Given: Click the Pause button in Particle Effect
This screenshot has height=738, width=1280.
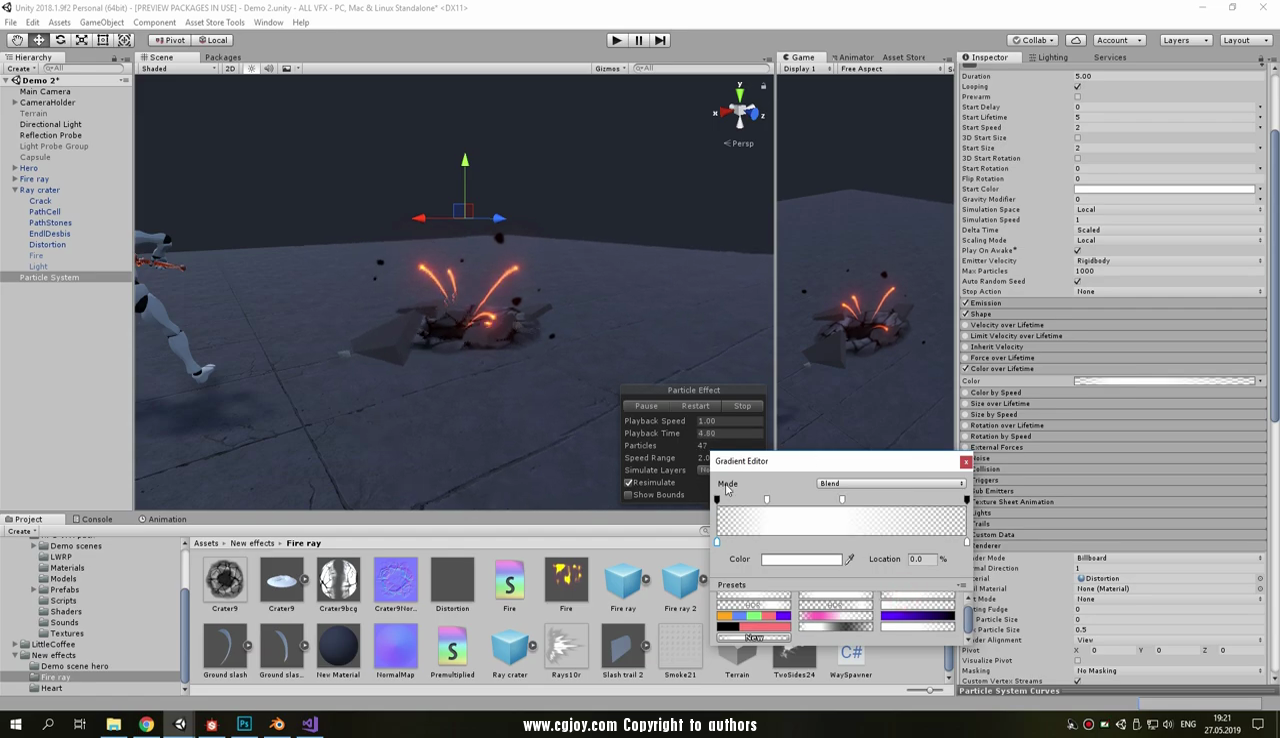Looking at the screenshot, I should tap(646, 406).
